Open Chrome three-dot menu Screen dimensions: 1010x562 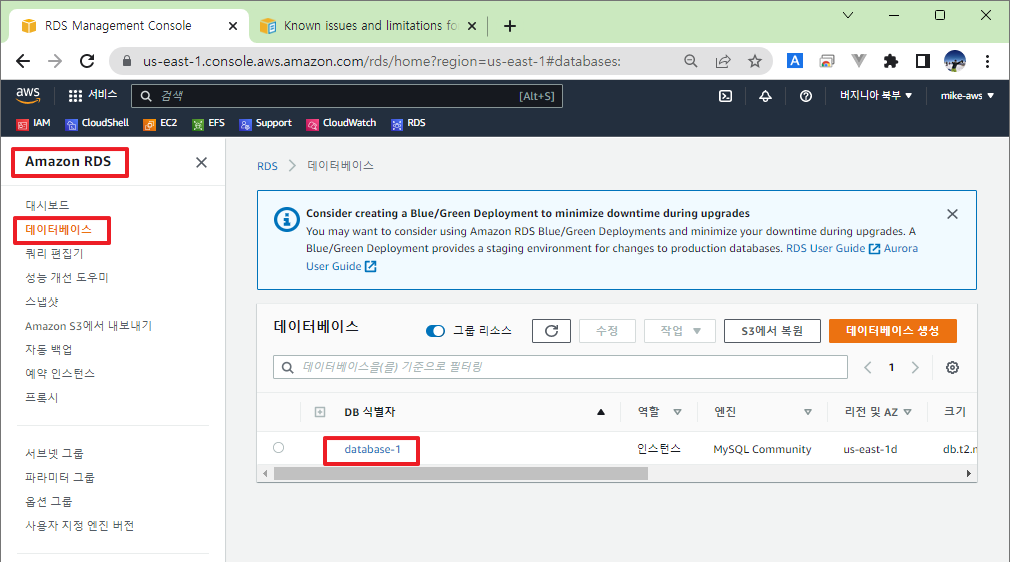[987, 61]
